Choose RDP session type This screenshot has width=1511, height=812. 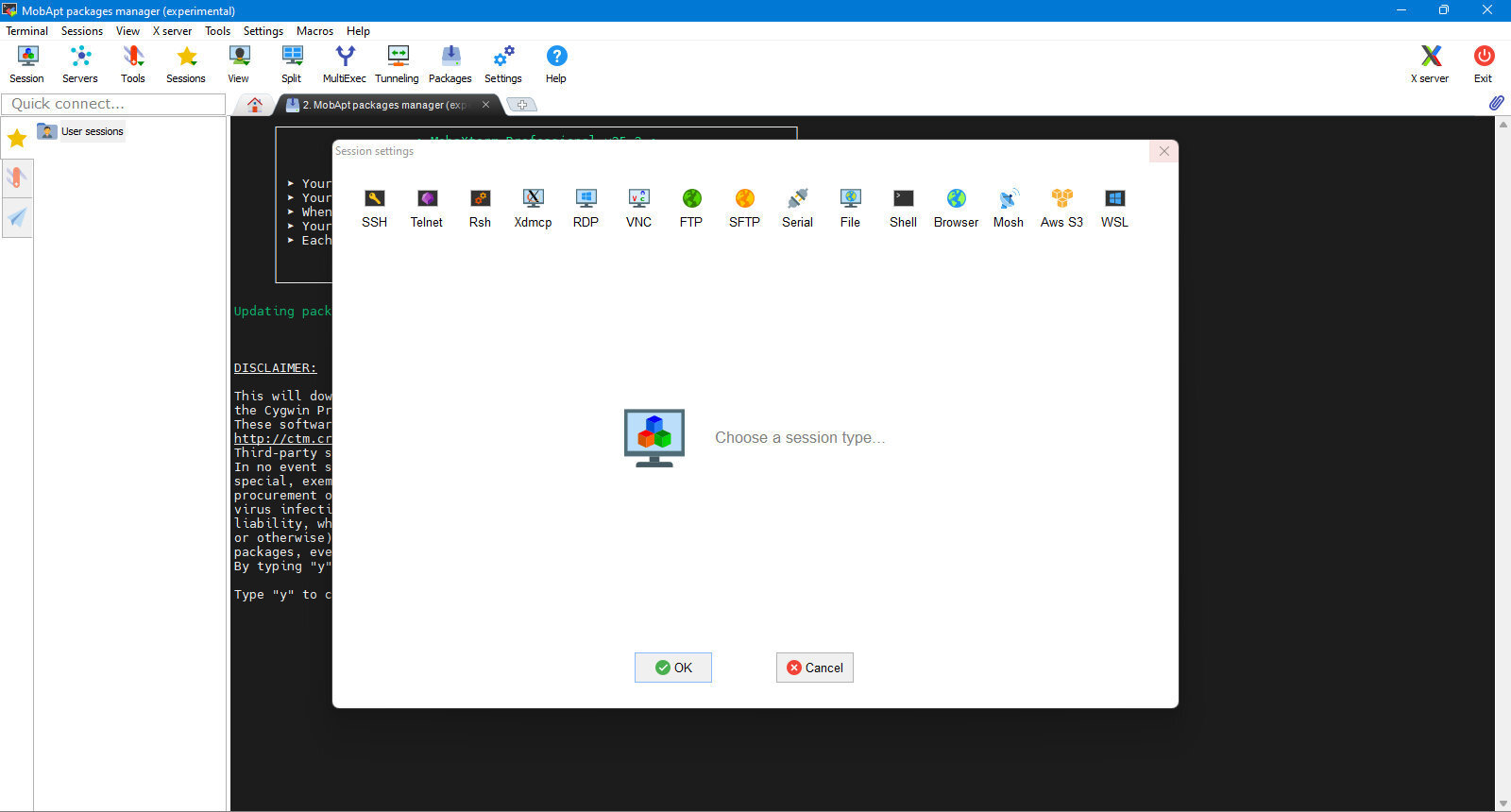pyautogui.click(x=586, y=208)
